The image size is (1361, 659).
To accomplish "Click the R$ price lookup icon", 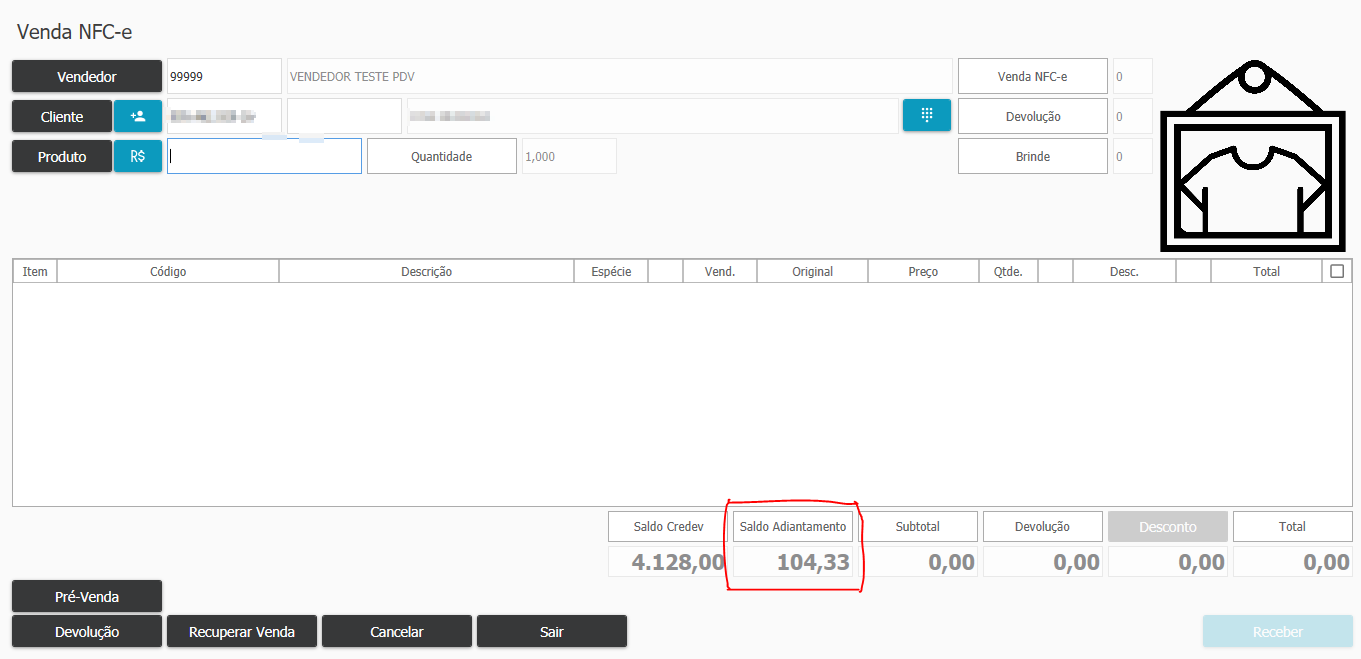I will pyautogui.click(x=138, y=156).
